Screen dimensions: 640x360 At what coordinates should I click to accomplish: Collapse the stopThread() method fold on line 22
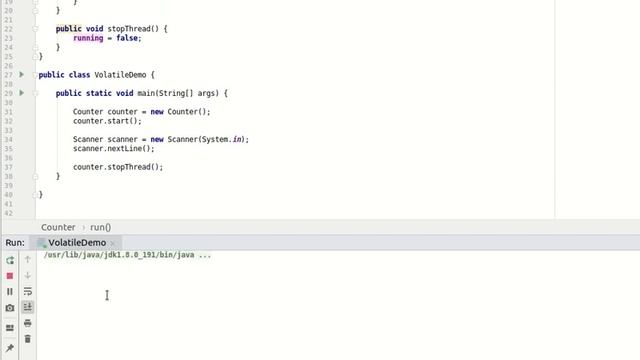pyautogui.click(x=35, y=29)
